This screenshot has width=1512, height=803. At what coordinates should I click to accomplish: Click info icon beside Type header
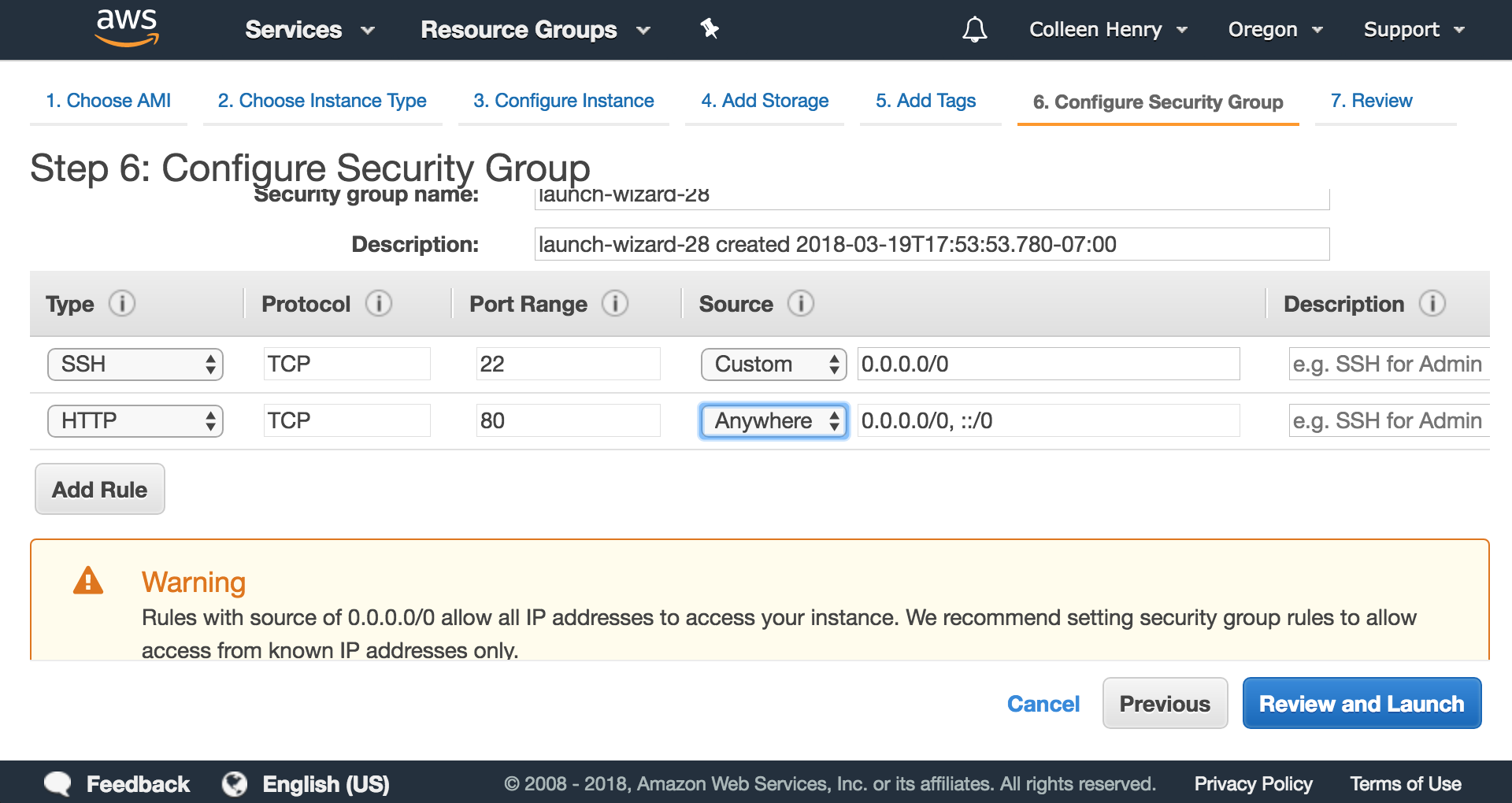(122, 303)
